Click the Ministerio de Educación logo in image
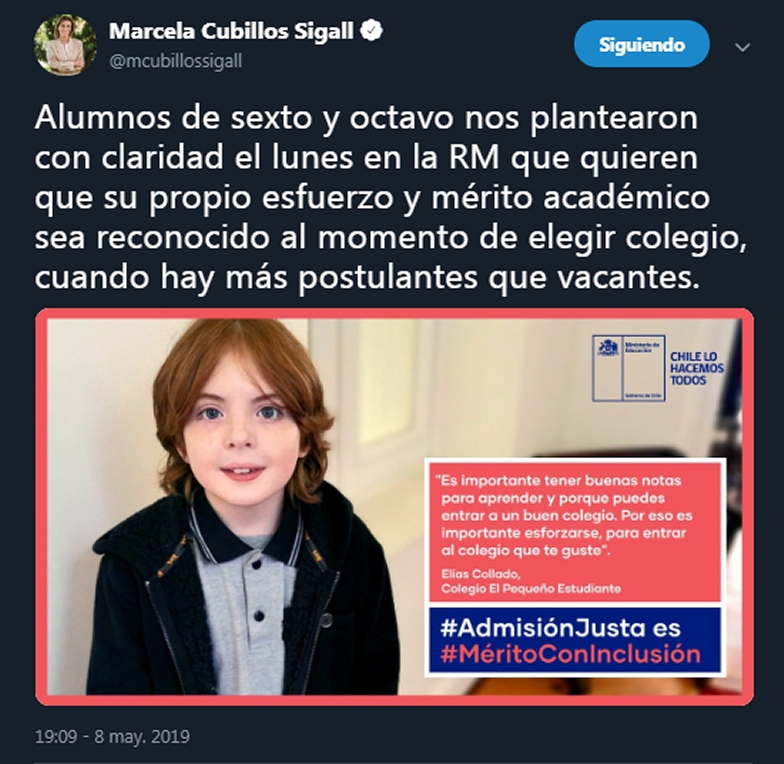The image size is (784, 764). coord(628,368)
